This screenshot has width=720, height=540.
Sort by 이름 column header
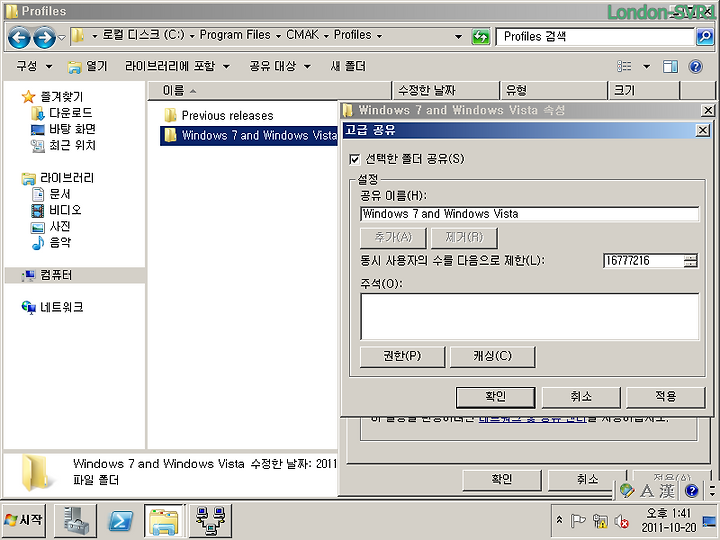click(x=270, y=90)
